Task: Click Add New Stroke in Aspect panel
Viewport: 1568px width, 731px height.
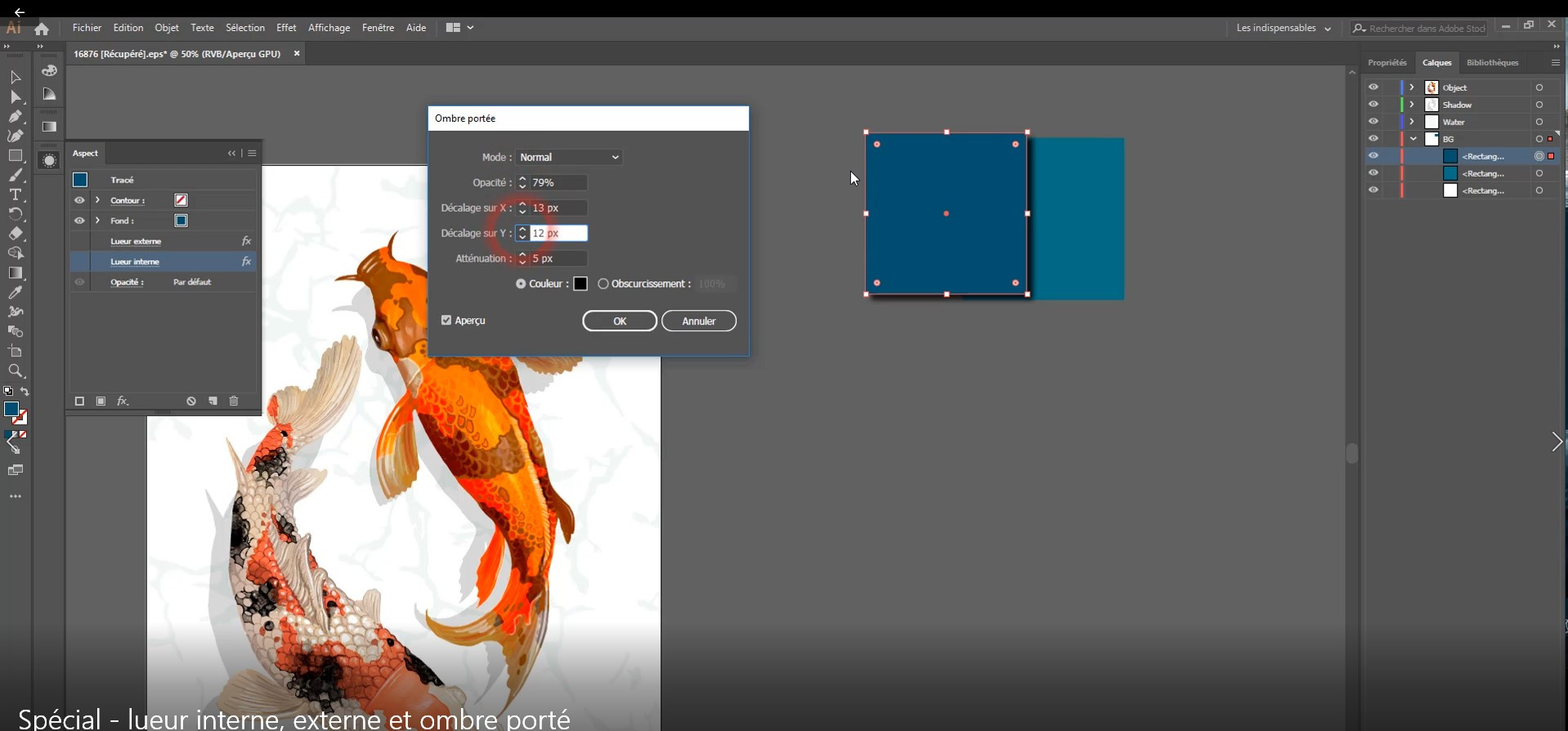Action: pyautogui.click(x=79, y=401)
